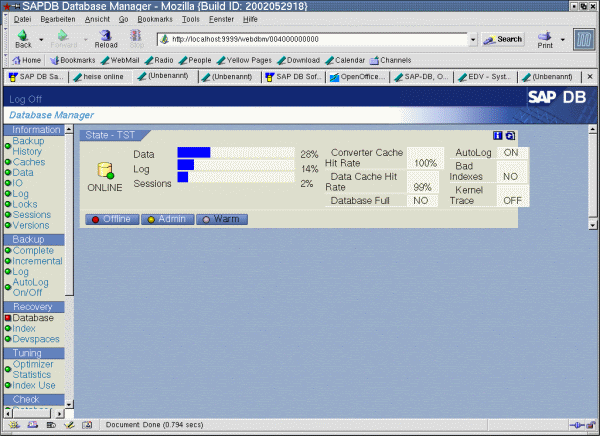The image size is (600, 436).
Task: Open the URL bar history dropdown
Action: [x=473, y=39]
